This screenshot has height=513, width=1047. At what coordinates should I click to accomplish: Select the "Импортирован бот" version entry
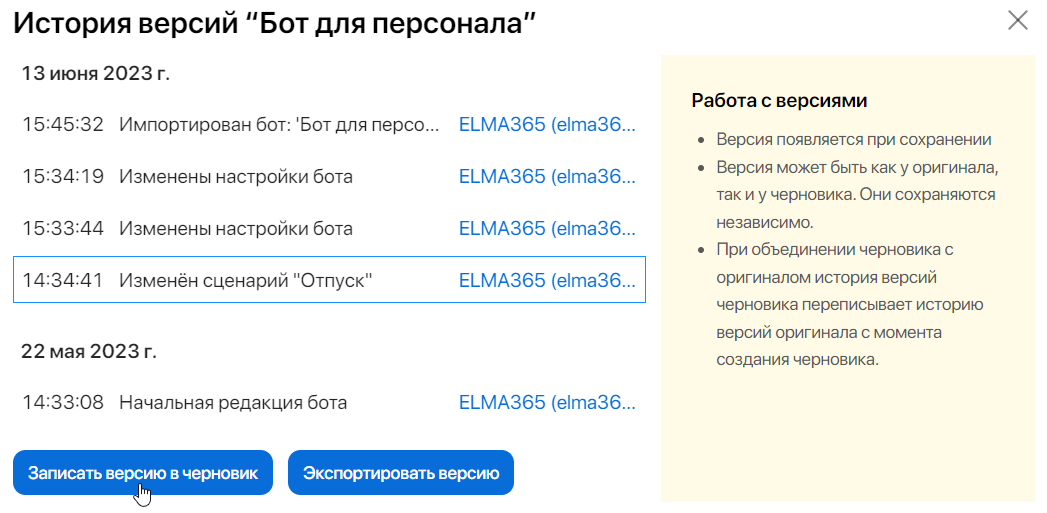[x=279, y=125]
